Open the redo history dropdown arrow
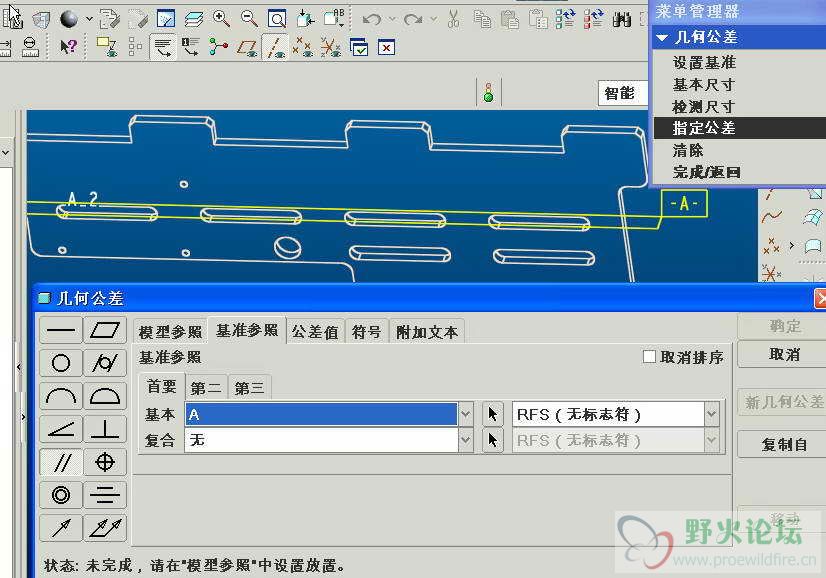826x578 pixels. tap(434, 19)
